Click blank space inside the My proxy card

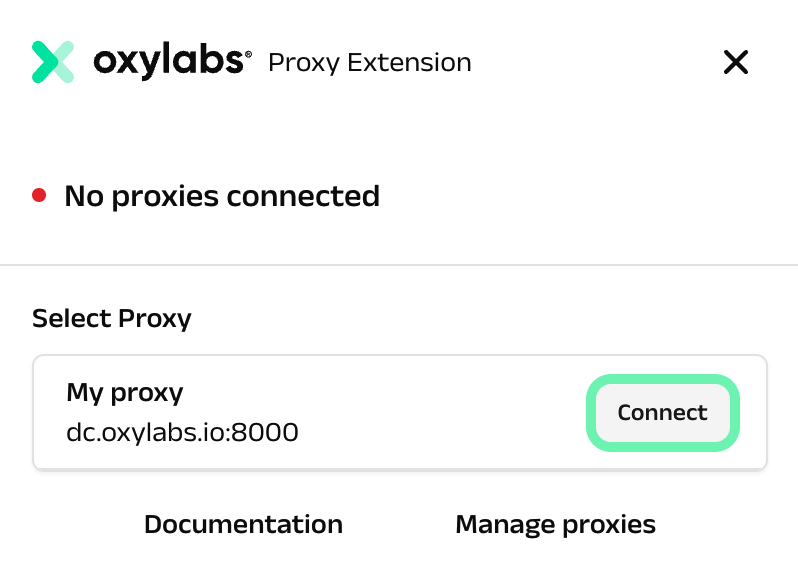click(x=440, y=412)
